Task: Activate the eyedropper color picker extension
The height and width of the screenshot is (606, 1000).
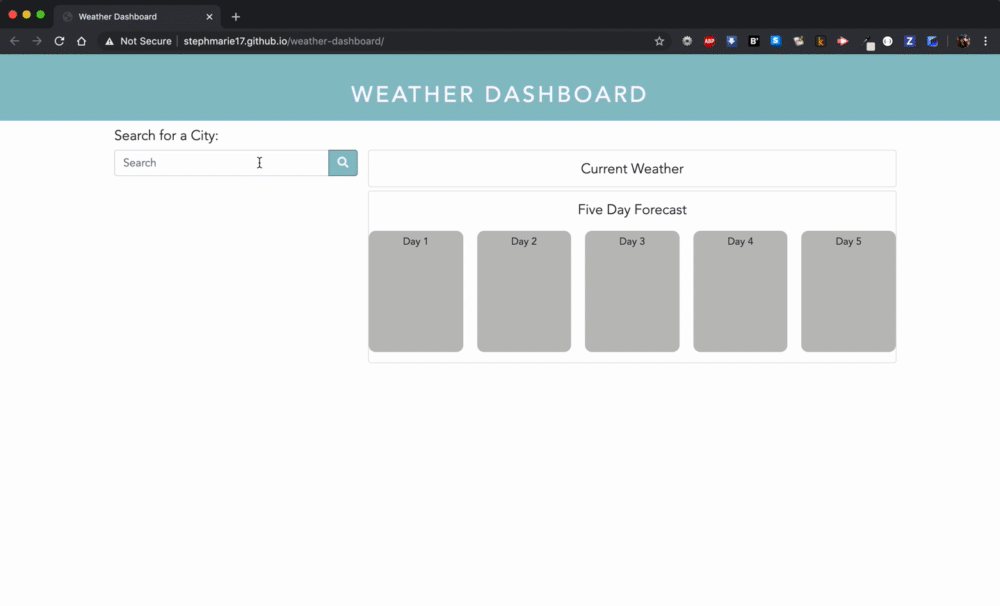Action: 867,42
